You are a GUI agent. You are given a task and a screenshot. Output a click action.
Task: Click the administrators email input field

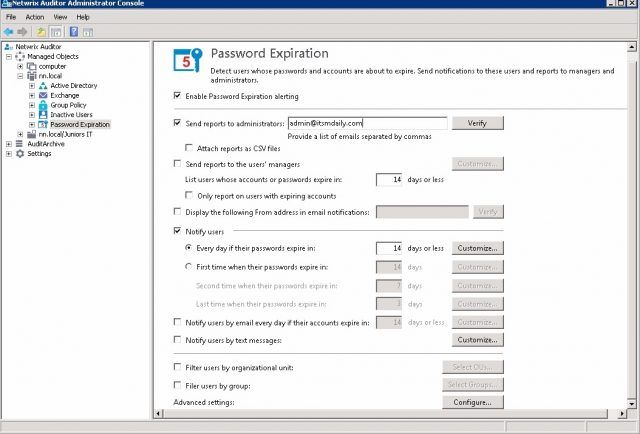point(367,123)
